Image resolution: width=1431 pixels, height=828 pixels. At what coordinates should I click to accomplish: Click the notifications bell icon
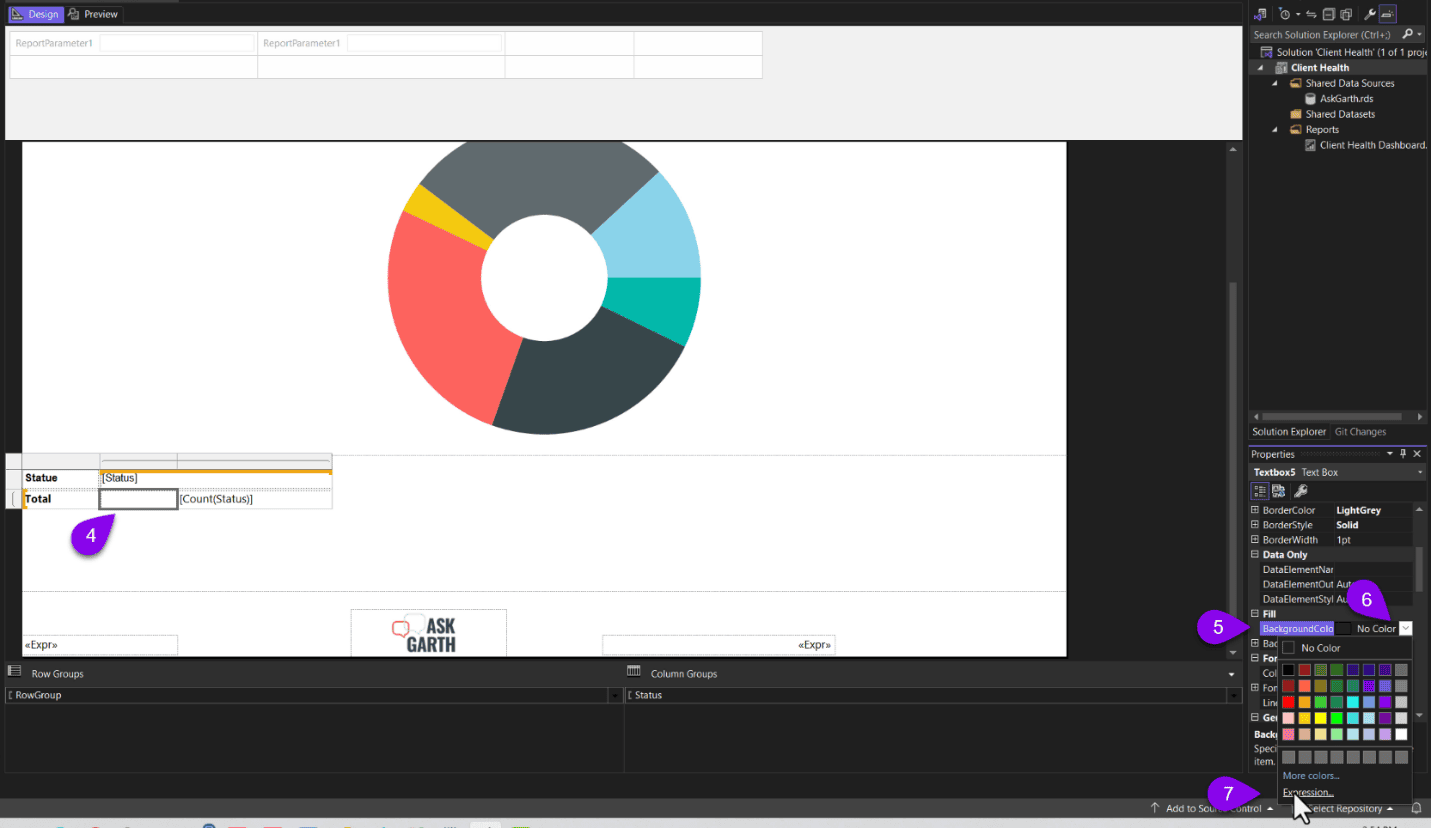pyautogui.click(x=1416, y=808)
